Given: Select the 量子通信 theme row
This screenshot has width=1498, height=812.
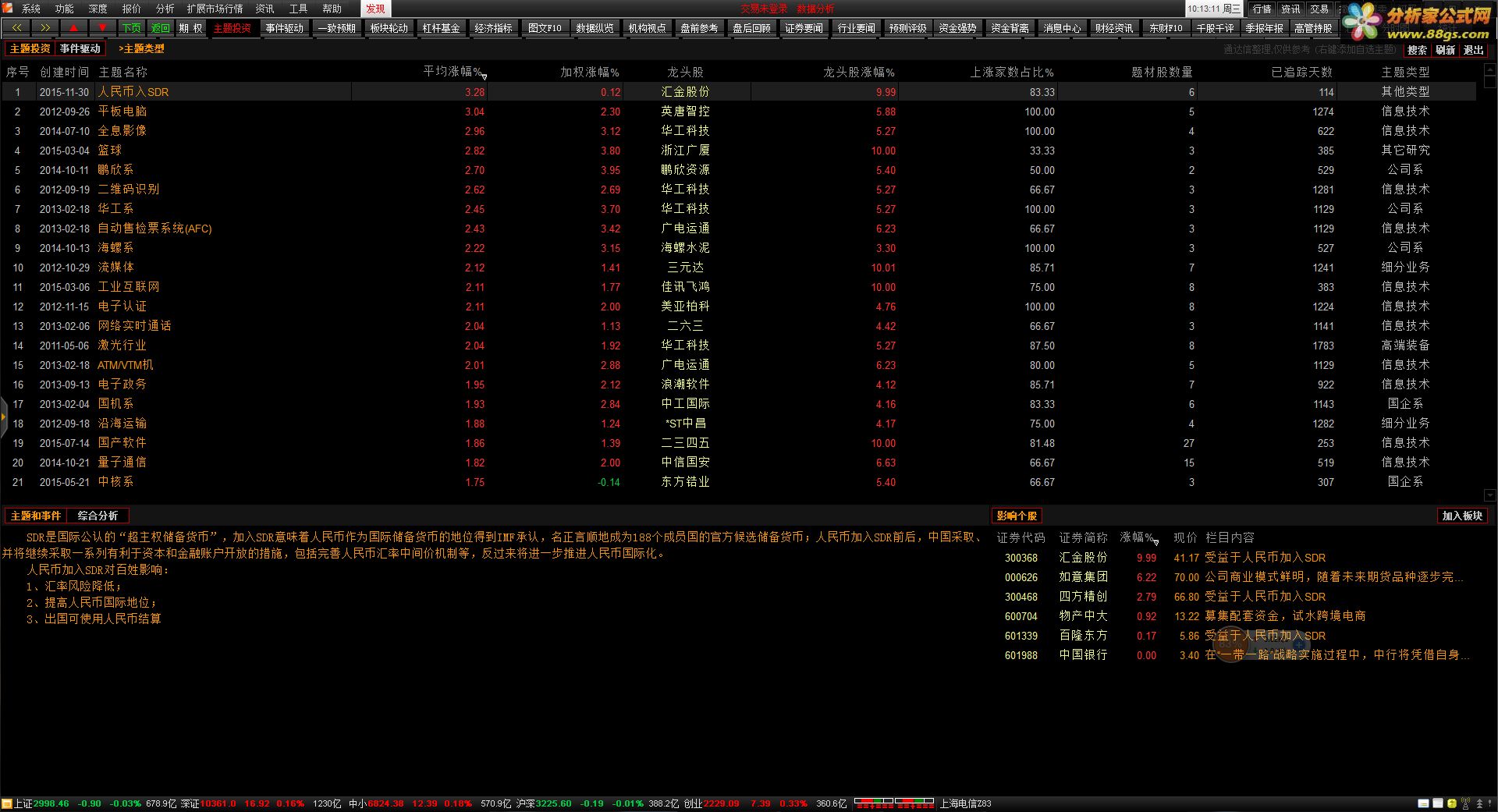Looking at the screenshot, I should (x=738, y=463).
